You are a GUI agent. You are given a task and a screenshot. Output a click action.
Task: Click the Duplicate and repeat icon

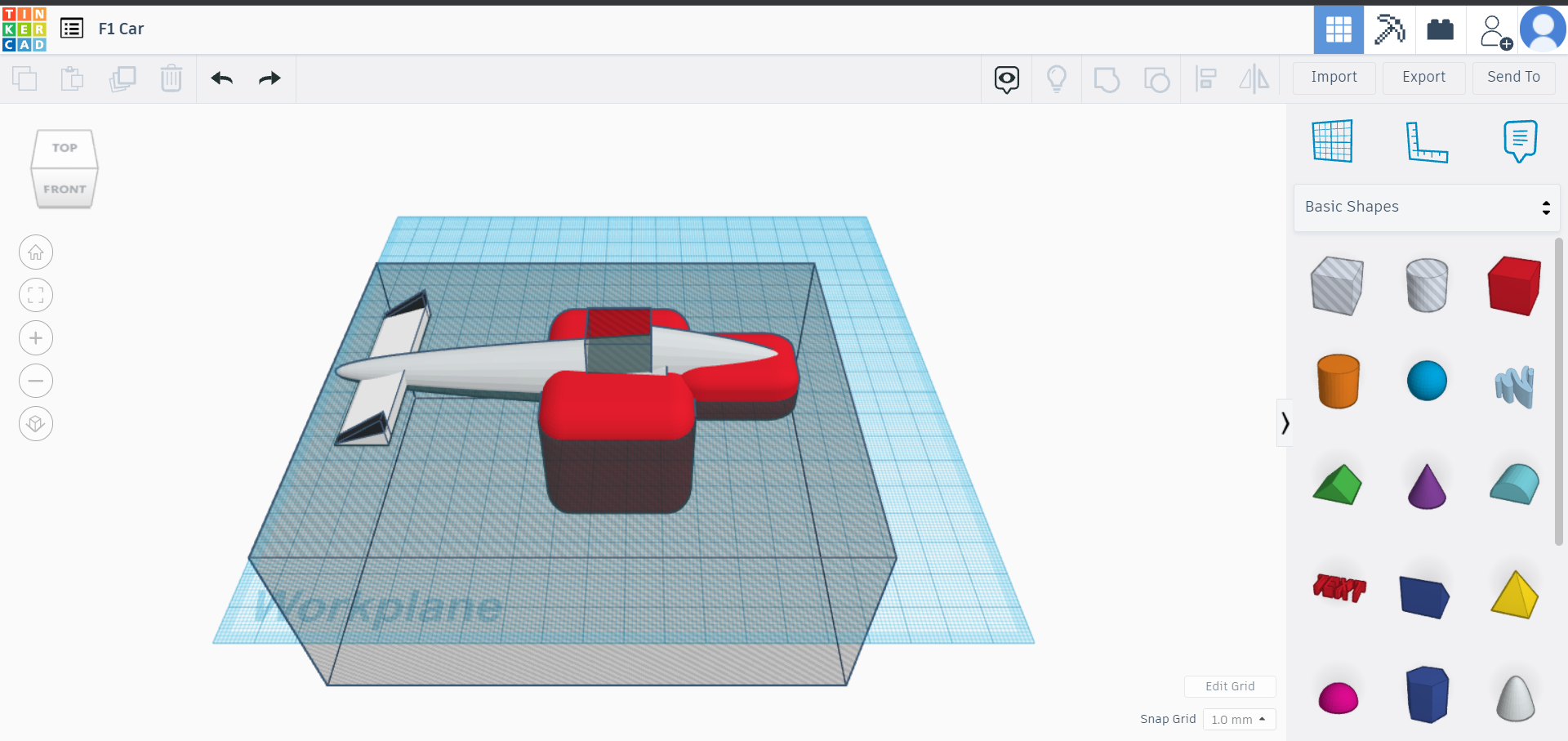(122, 78)
